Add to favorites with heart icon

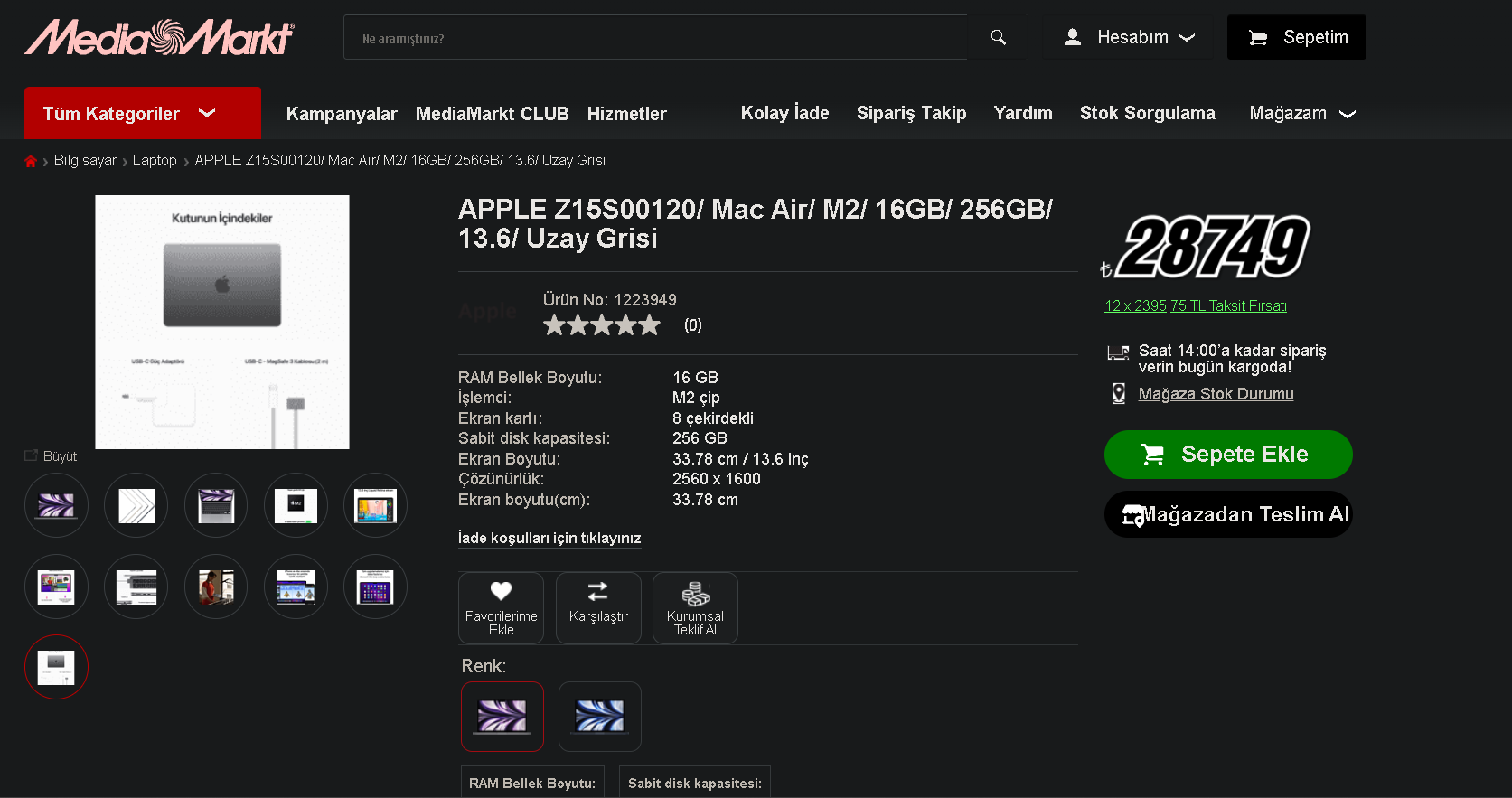502,591
